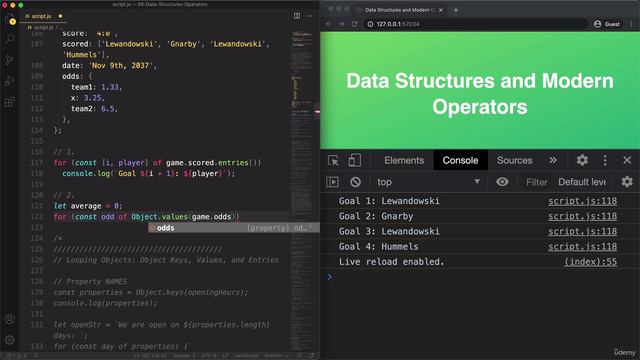Image resolution: width=640 pixels, height=360 pixels.
Task: Click line number 122 in gutter
Action: point(37,217)
